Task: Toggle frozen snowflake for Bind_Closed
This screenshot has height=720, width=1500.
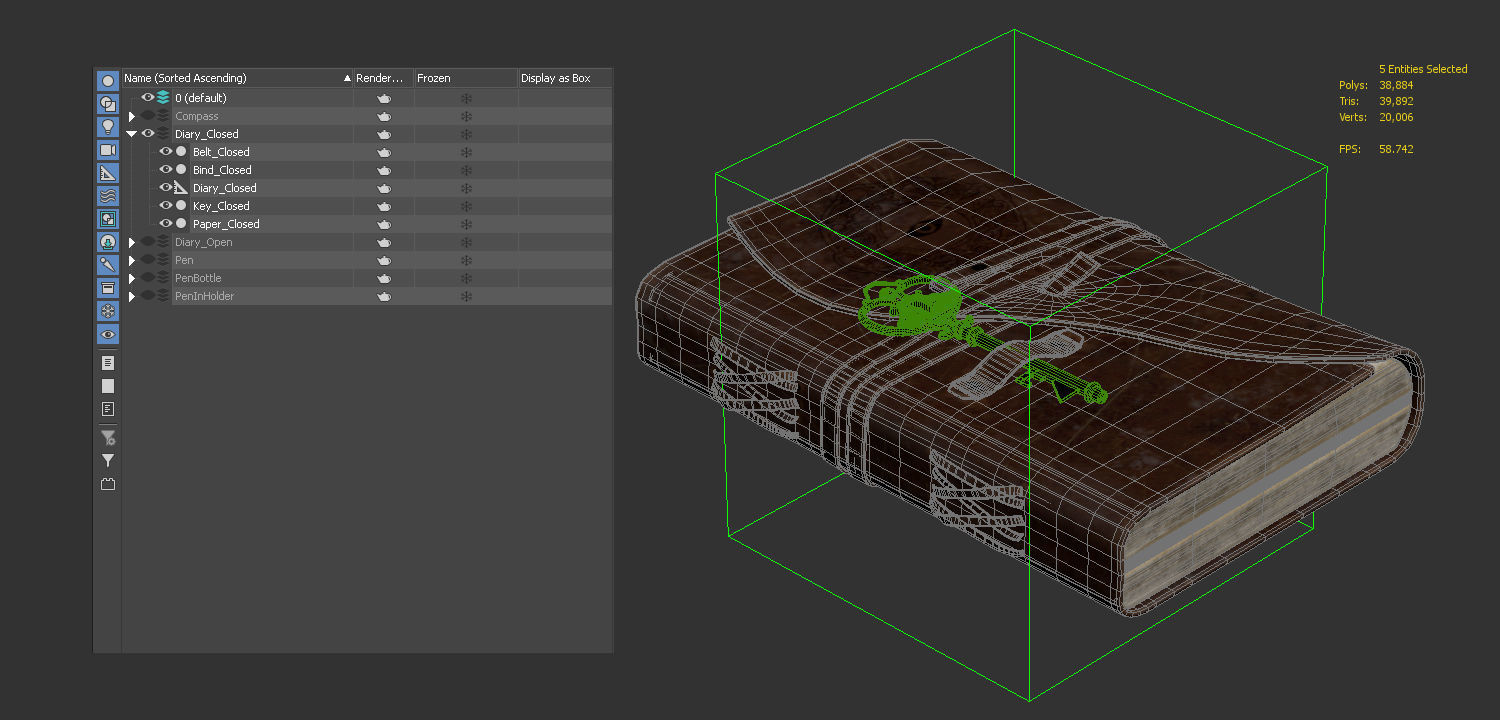Action: pos(466,170)
